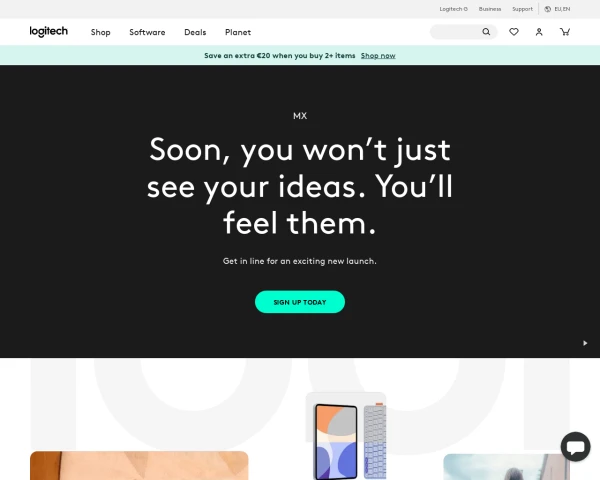Open the Software menu
This screenshot has height=480, width=600.
(147, 32)
